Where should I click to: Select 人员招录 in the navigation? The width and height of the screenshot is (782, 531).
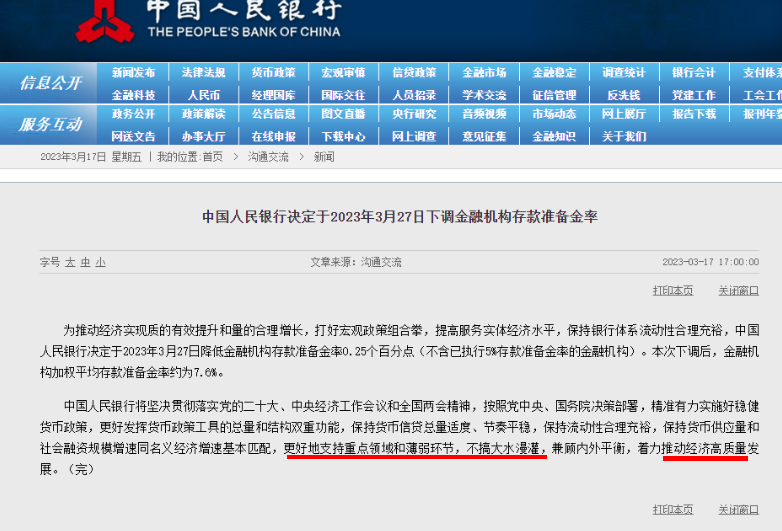(x=414, y=95)
